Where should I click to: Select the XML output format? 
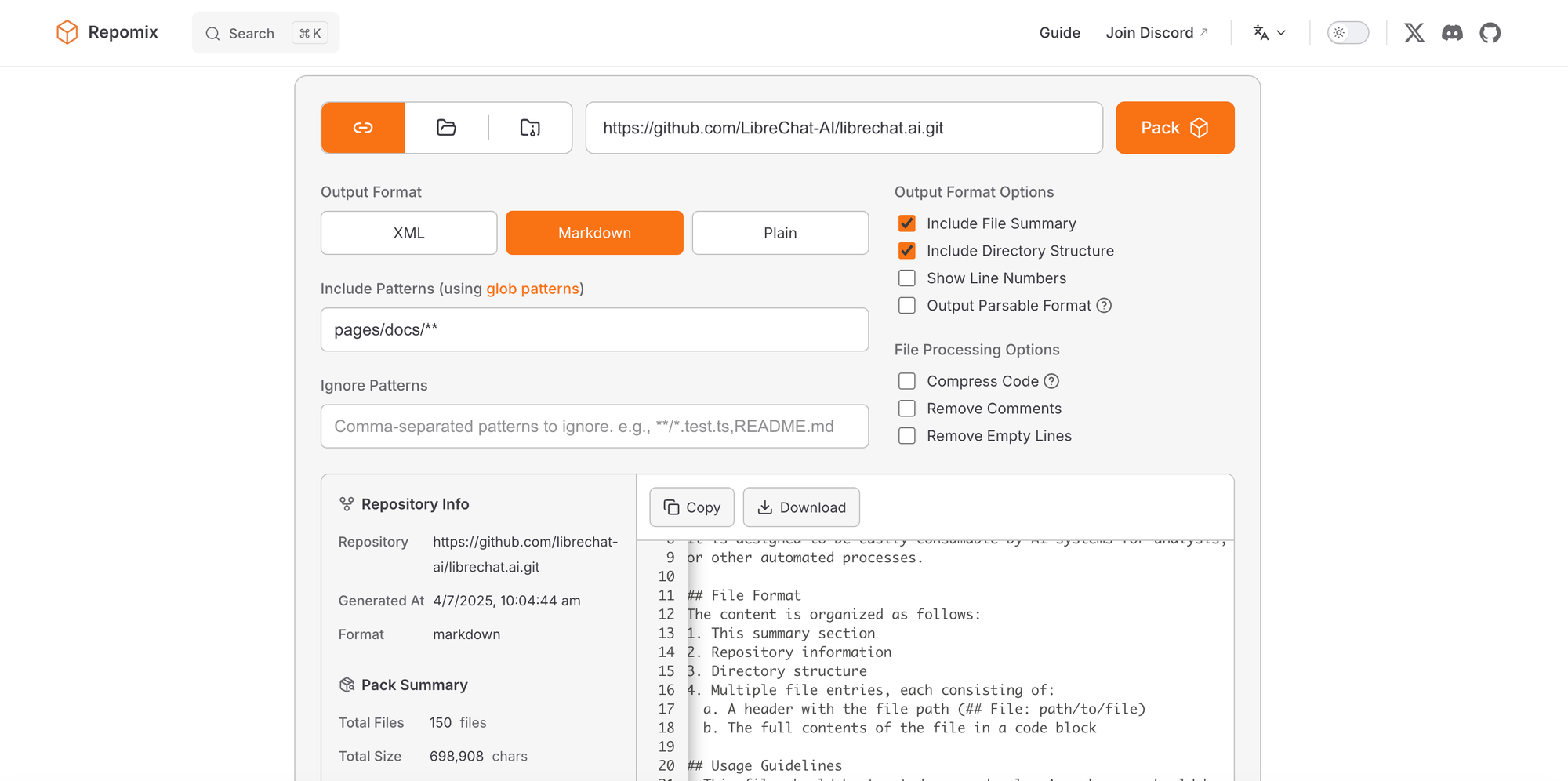(x=408, y=233)
